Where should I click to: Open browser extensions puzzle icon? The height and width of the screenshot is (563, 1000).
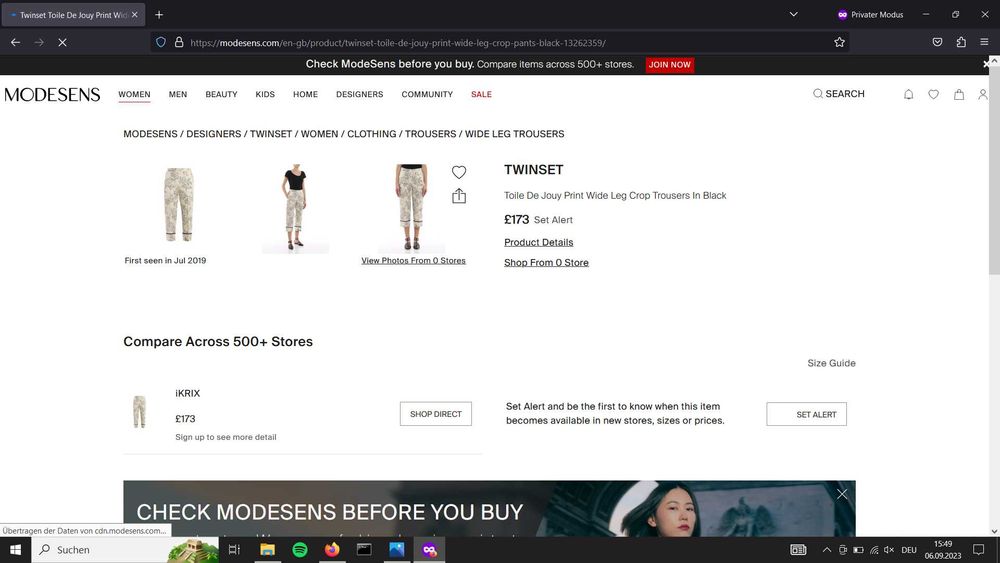pos(960,42)
